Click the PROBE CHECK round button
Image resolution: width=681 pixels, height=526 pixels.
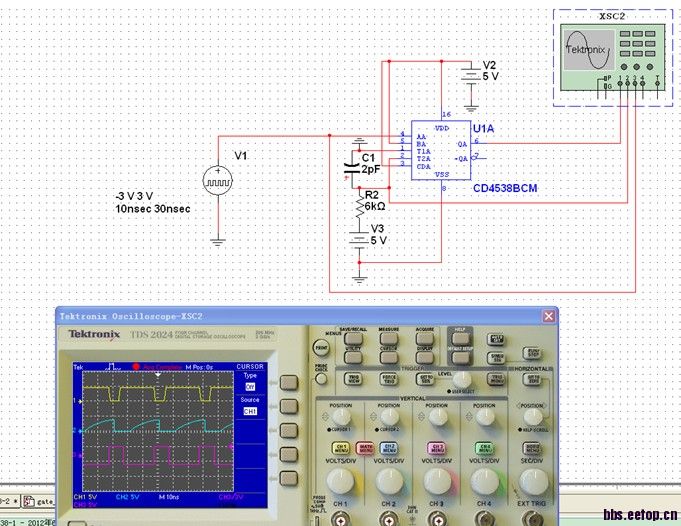tap(321, 379)
